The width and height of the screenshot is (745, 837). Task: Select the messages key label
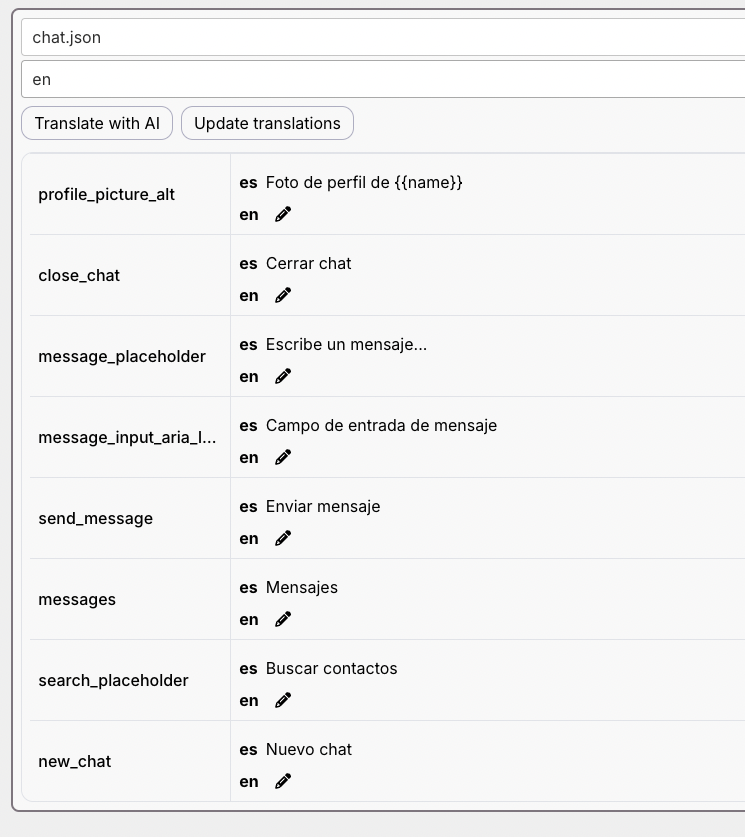point(77,600)
